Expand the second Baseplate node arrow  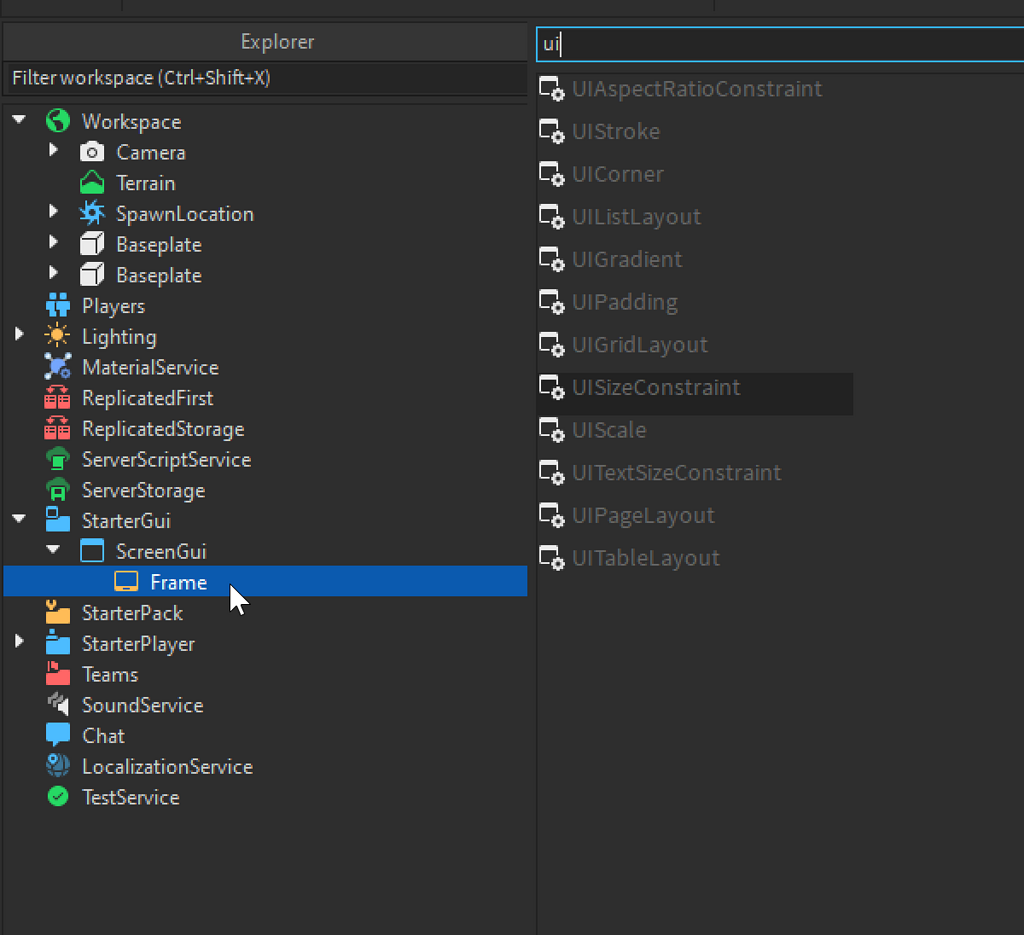(x=54, y=274)
